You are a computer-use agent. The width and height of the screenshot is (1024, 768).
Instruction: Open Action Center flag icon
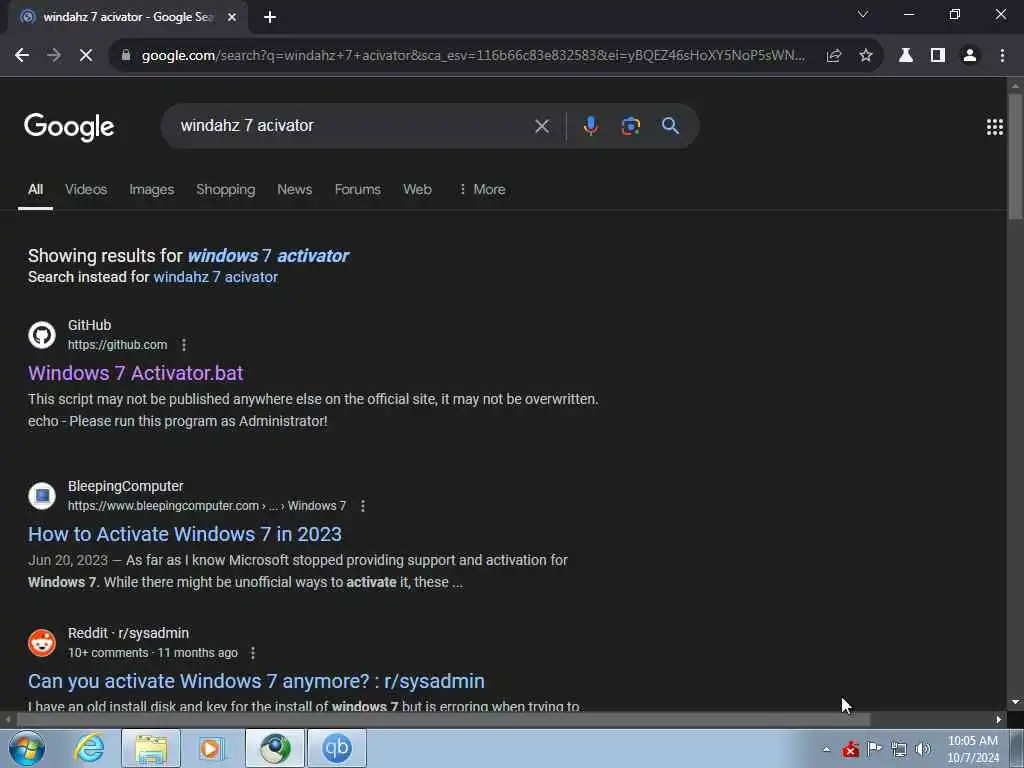tap(874, 749)
